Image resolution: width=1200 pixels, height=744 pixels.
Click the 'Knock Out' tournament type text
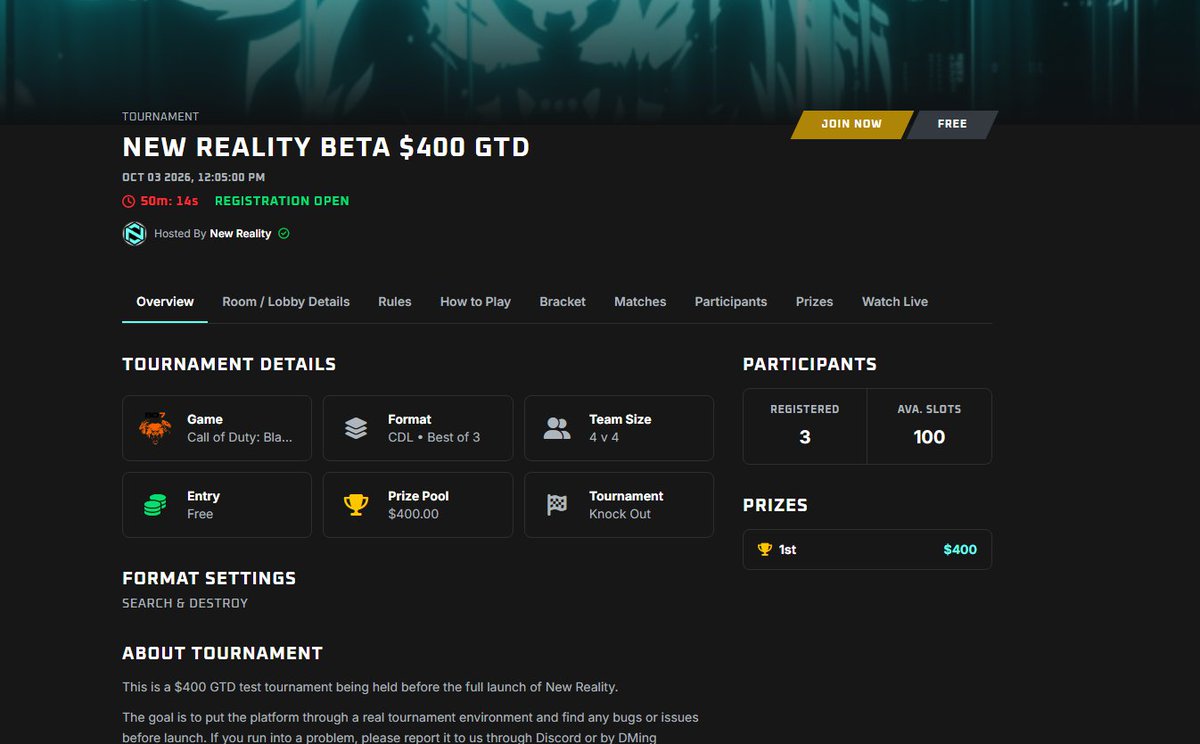click(620, 514)
